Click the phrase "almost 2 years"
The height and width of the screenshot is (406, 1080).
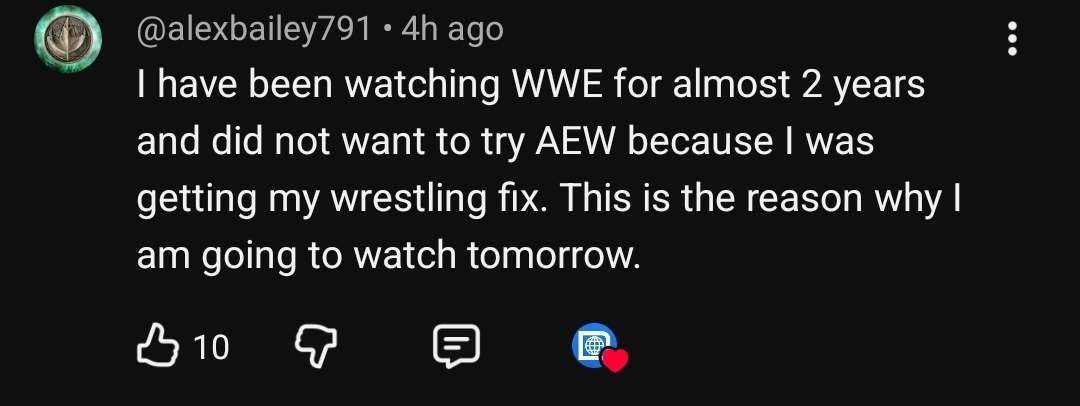(x=799, y=85)
